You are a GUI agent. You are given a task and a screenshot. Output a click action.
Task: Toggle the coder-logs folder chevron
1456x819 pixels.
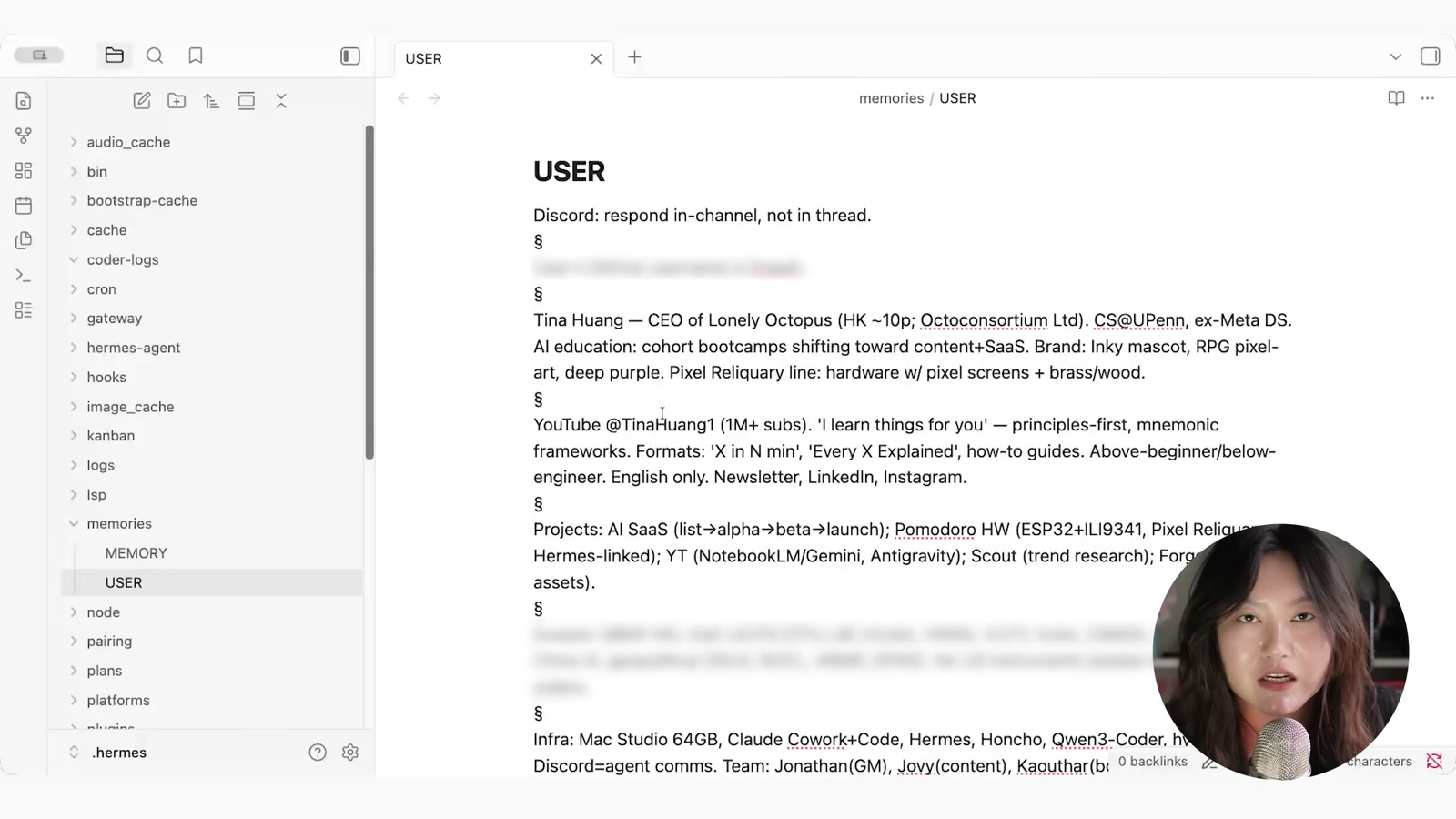(x=74, y=259)
